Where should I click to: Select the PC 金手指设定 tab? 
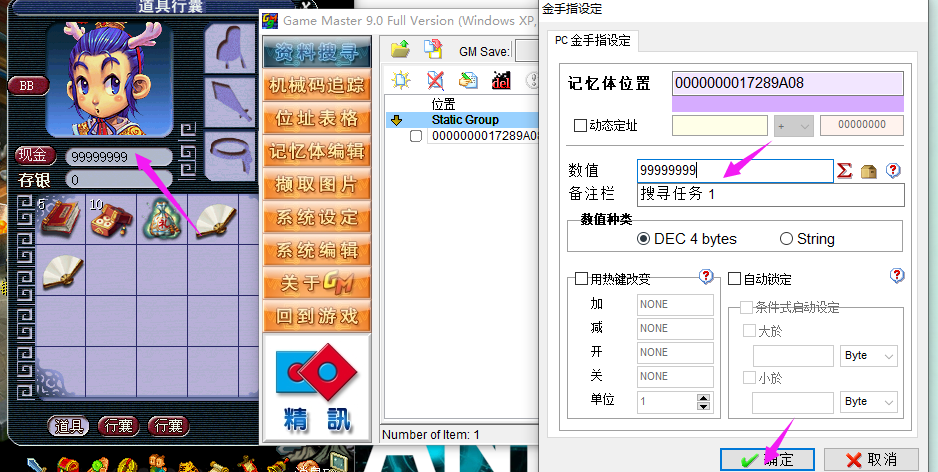(x=592, y=41)
